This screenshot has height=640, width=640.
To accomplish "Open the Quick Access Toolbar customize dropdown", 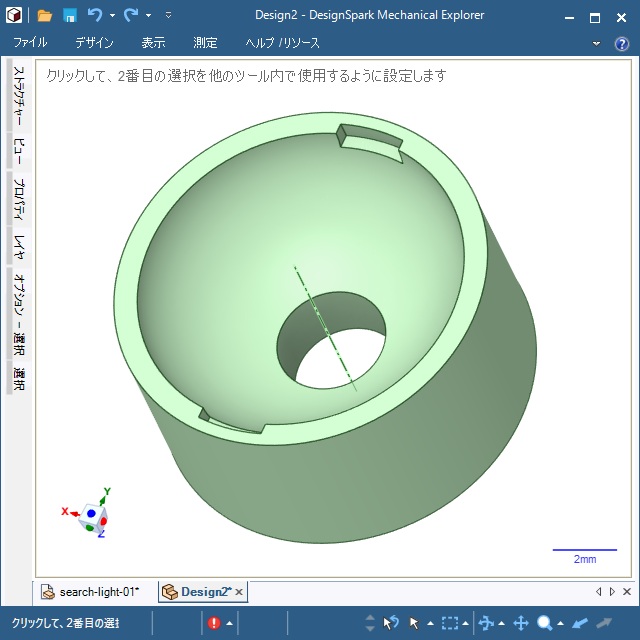I will click(x=168, y=16).
